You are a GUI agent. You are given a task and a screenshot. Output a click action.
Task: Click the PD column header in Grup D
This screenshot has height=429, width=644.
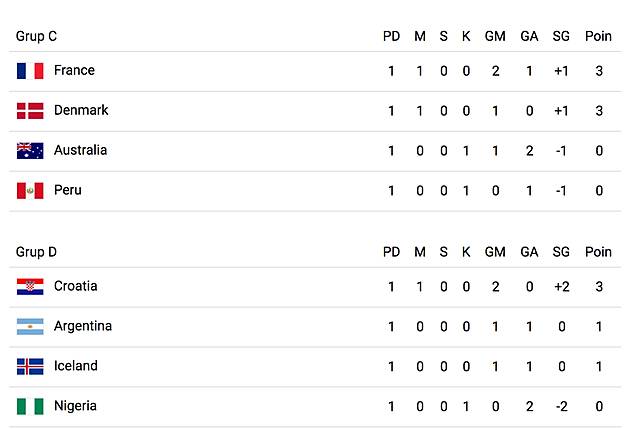point(391,252)
